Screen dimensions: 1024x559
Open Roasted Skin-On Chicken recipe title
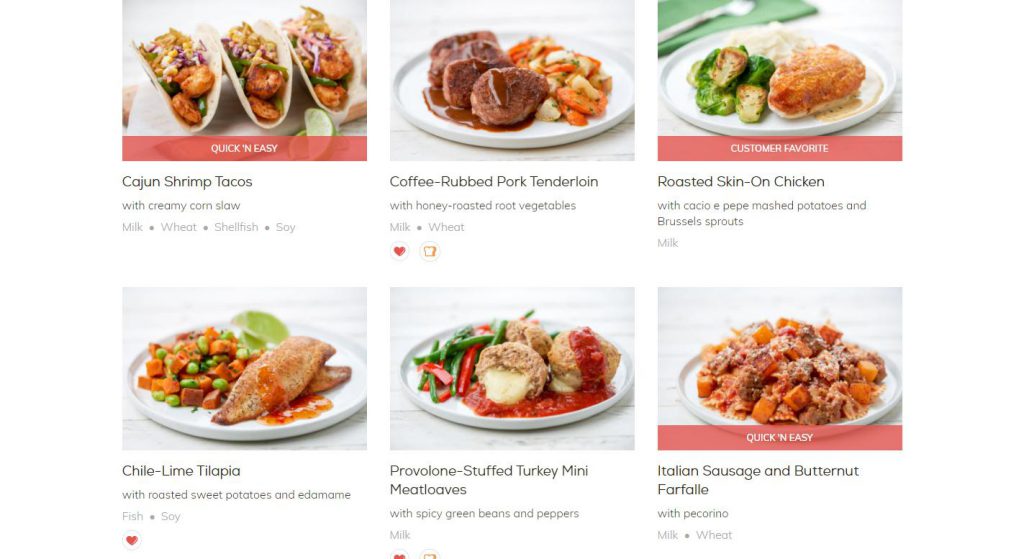[x=741, y=182]
